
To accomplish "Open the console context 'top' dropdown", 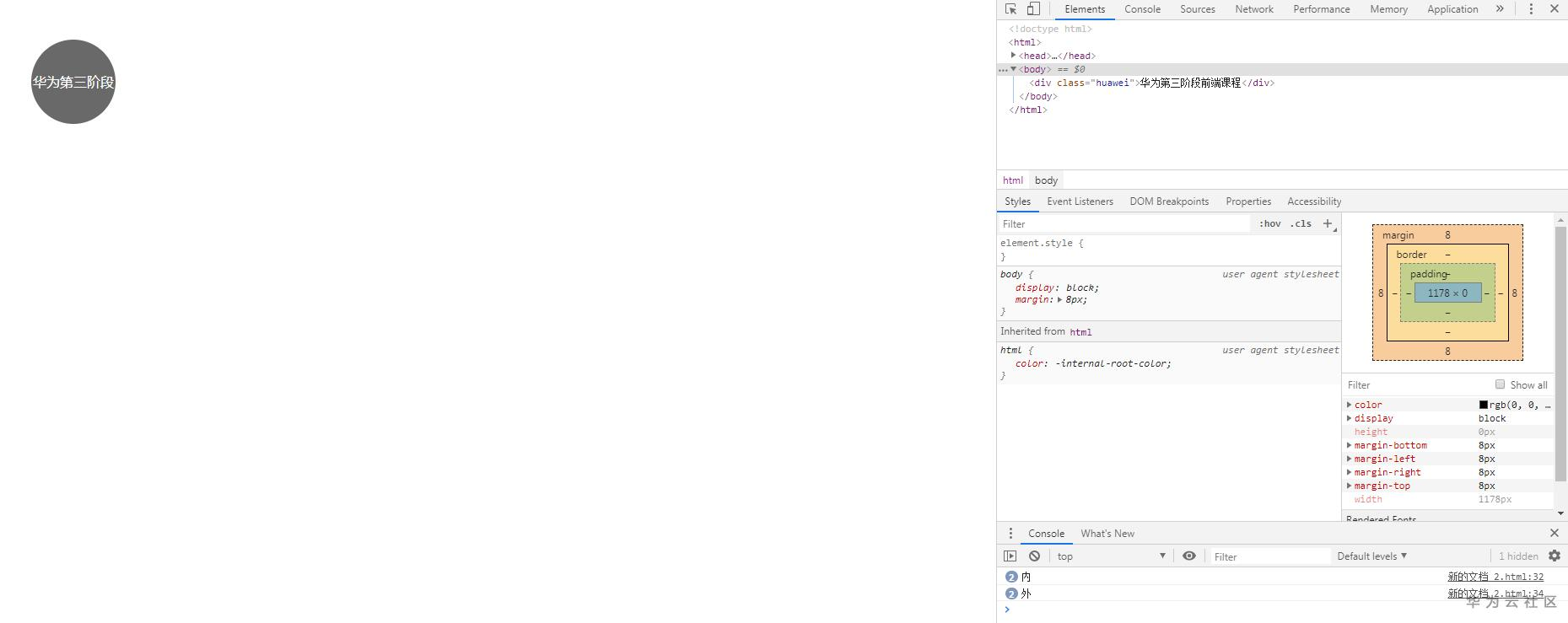I will [x=1111, y=556].
